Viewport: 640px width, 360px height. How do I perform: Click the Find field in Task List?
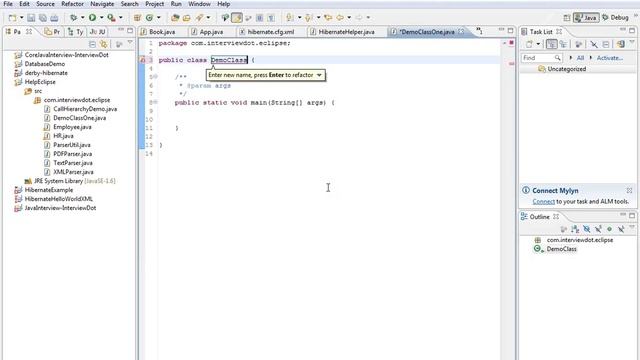(x=541, y=58)
